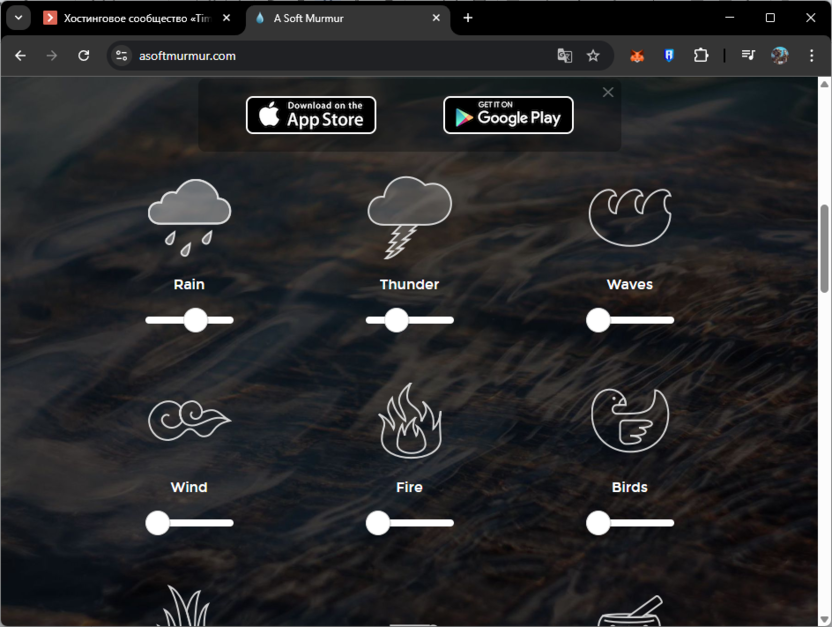
Task: Click the Fire volume slider
Action: pyautogui.click(x=410, y=523)
